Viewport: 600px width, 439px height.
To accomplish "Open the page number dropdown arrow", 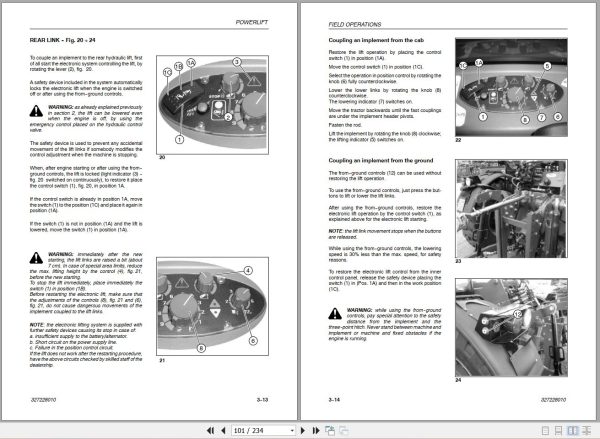I will [292, 431].
